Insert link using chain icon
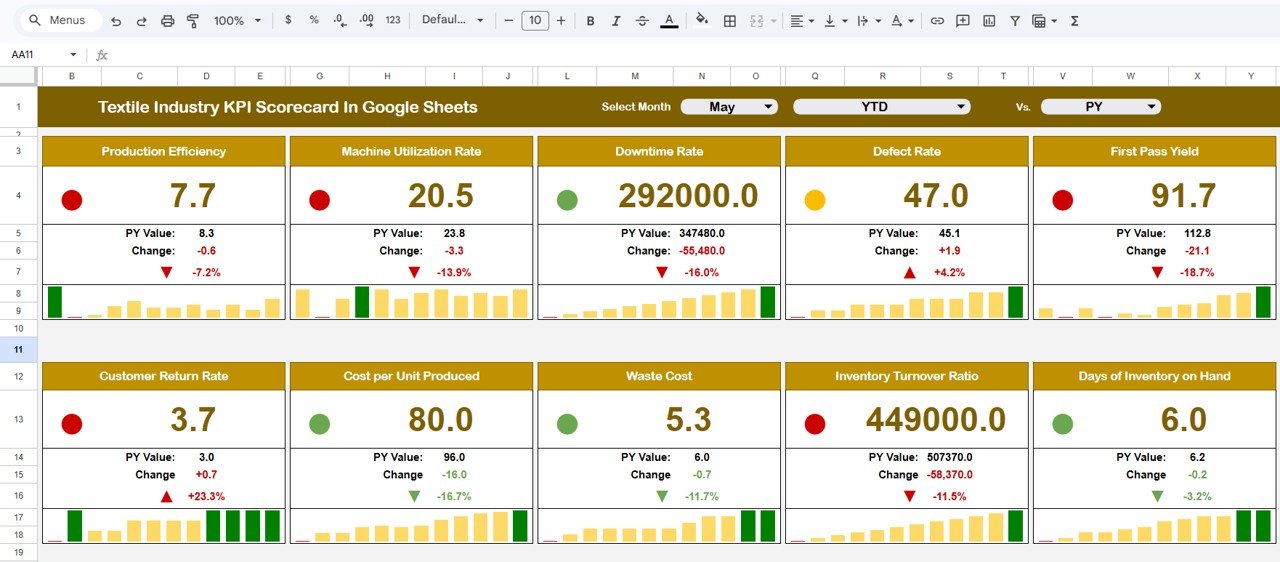The image size is (1280, 562). click(x=937, y=21)
